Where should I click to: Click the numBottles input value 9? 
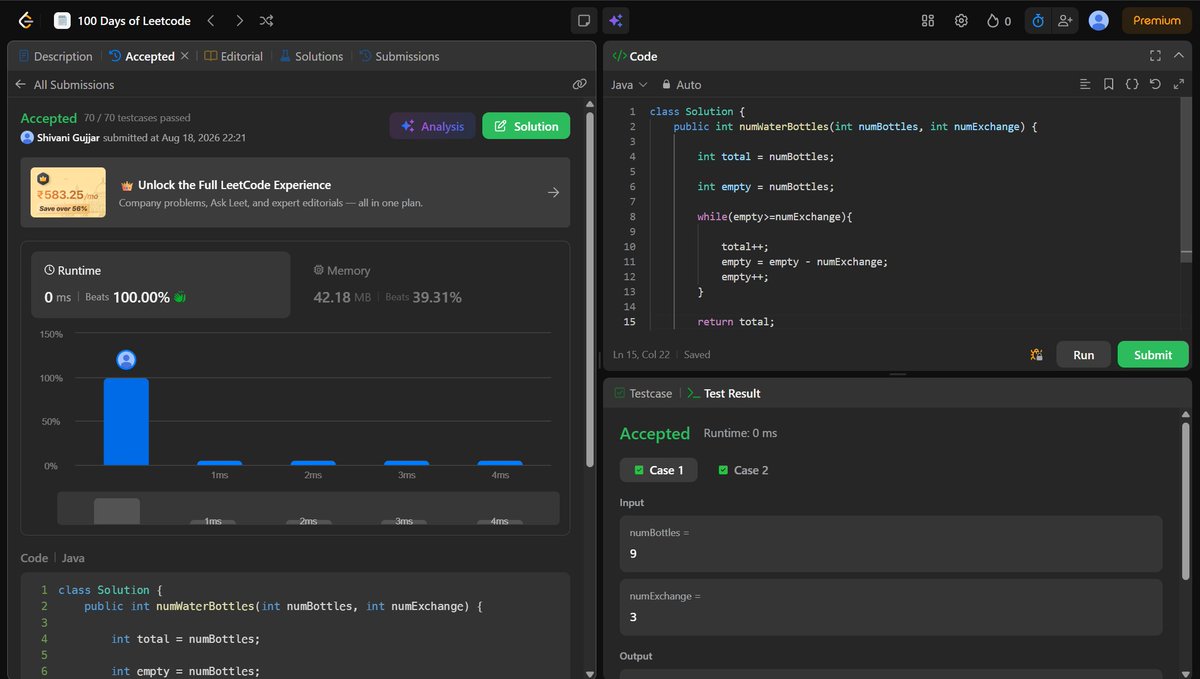tap(891, 544)
